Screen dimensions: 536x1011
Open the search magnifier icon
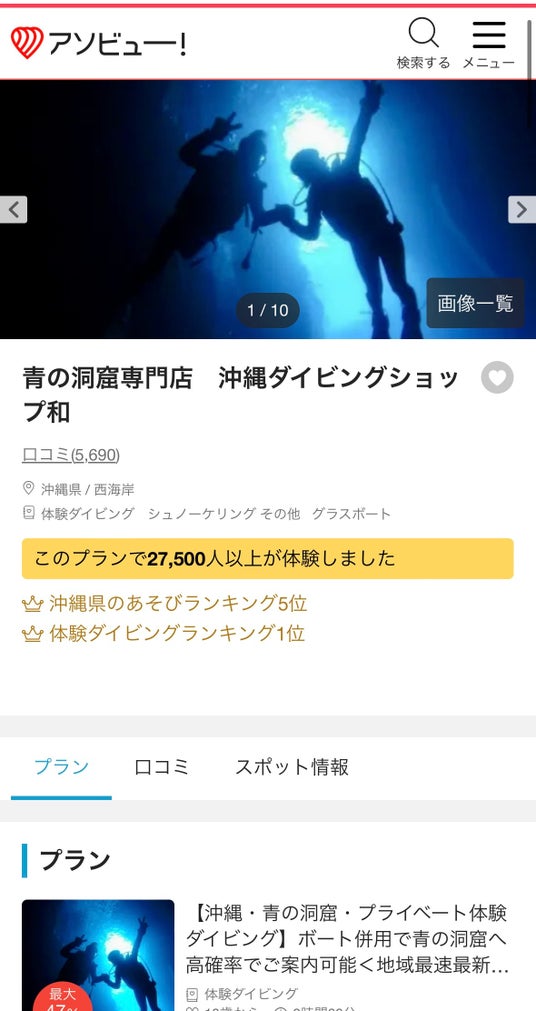click(424, 33)
